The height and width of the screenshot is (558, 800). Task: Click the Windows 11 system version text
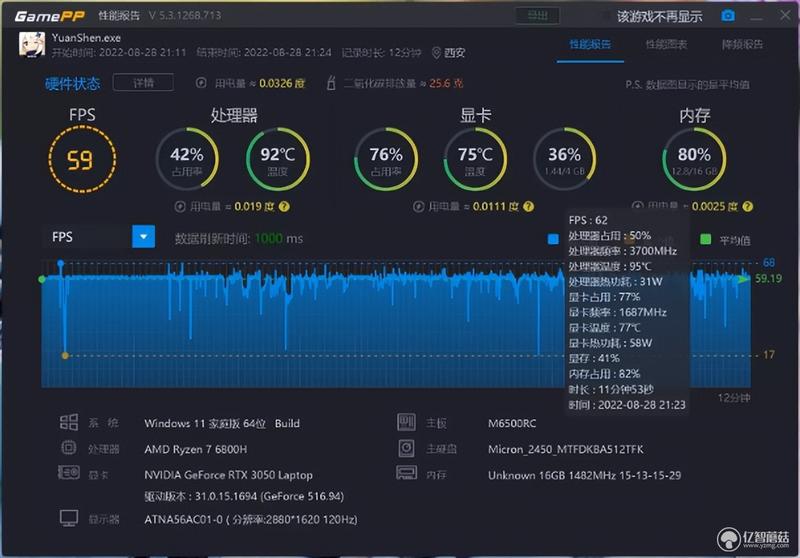click(222, 424)
